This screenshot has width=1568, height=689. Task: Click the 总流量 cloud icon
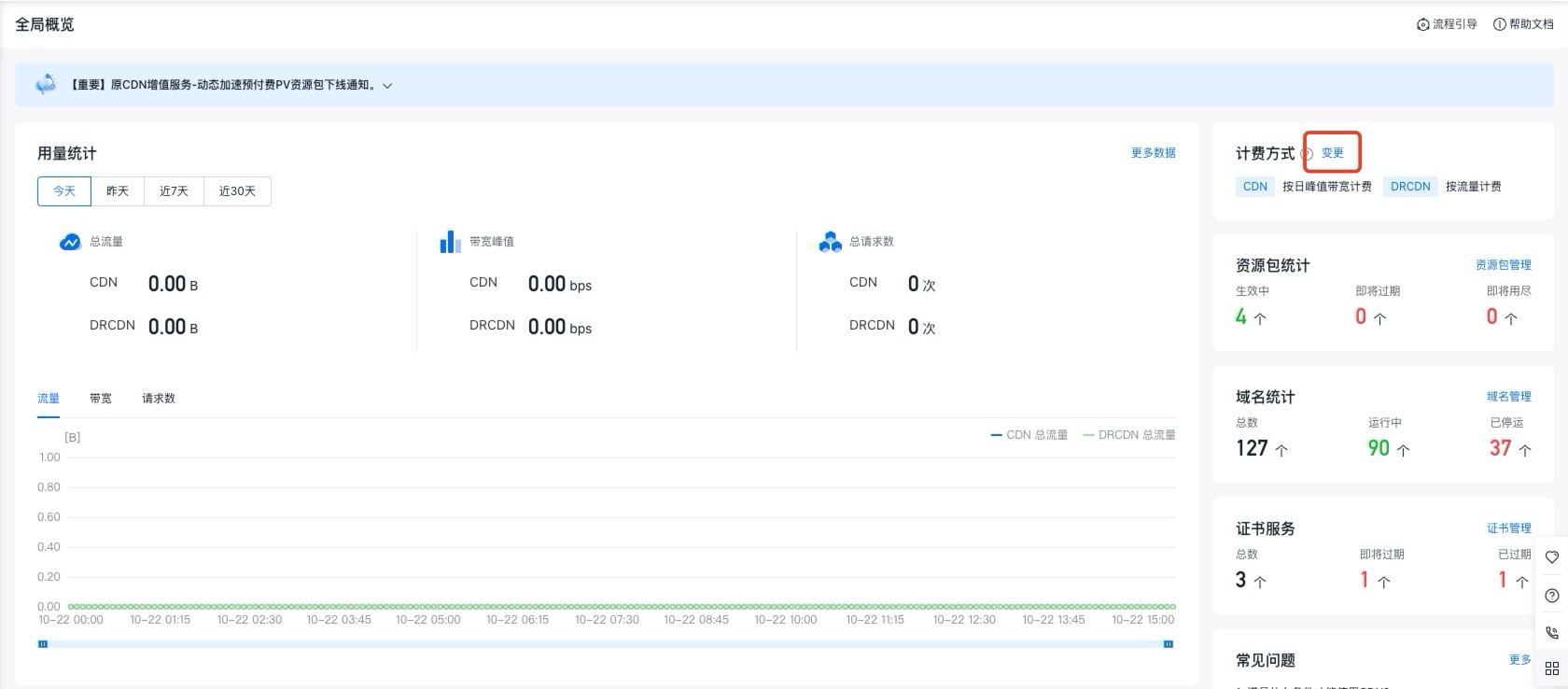[x=70, y=242]
